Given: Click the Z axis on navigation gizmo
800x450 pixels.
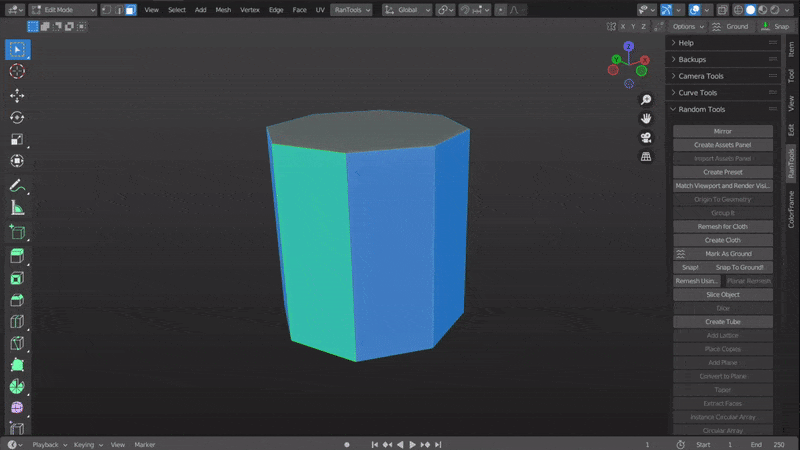Looking at the screenshot, I should [x=629, y=46].
